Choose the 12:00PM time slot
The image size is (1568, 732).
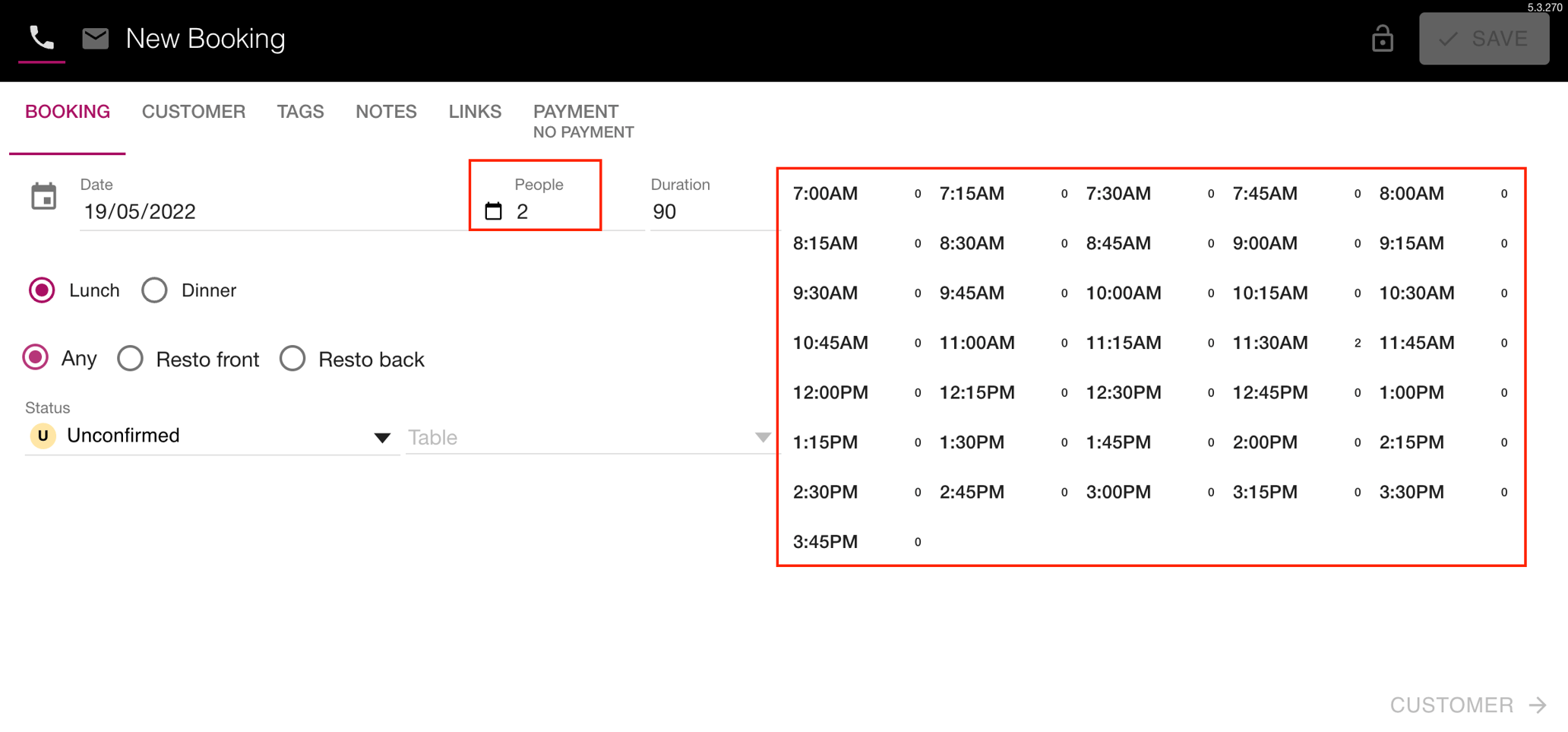pos(830,392)
